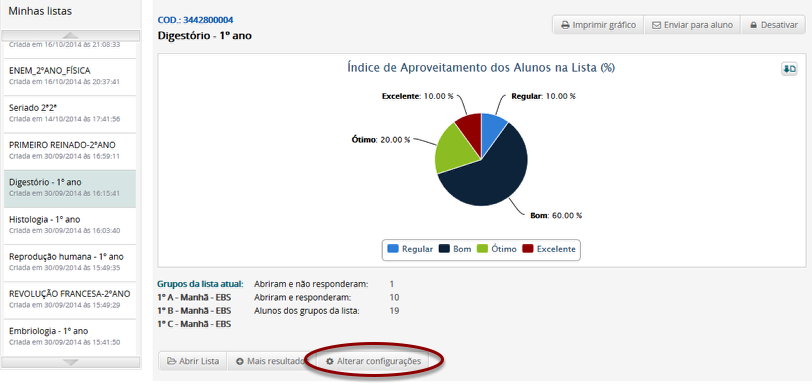Select the REVOLUÇÃO FRANCESA-2ºANO list
812x384 pixels.
pos(70,300)
